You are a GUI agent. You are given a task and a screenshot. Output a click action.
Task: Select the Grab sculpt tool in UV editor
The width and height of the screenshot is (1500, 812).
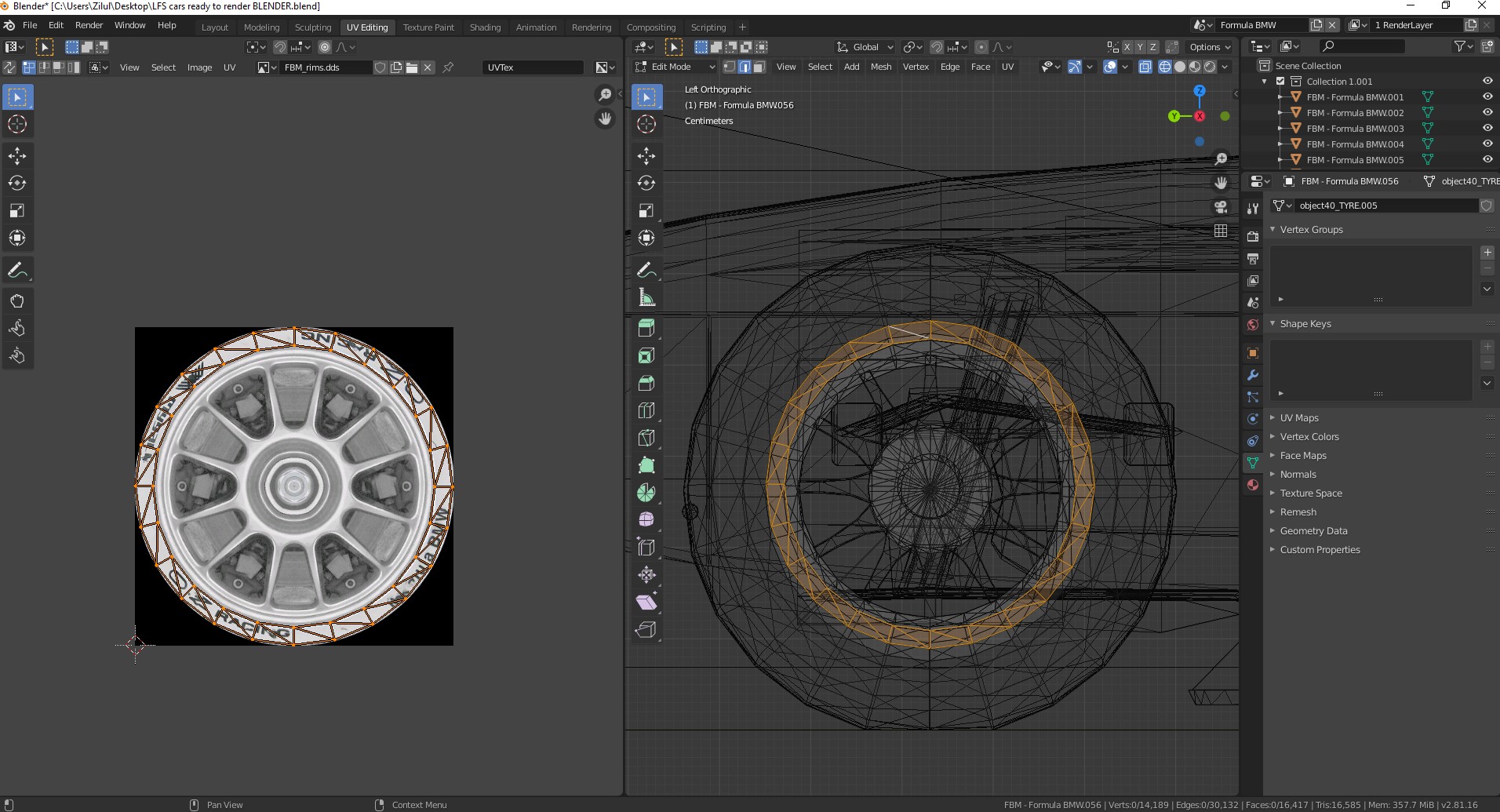point(17,300)
